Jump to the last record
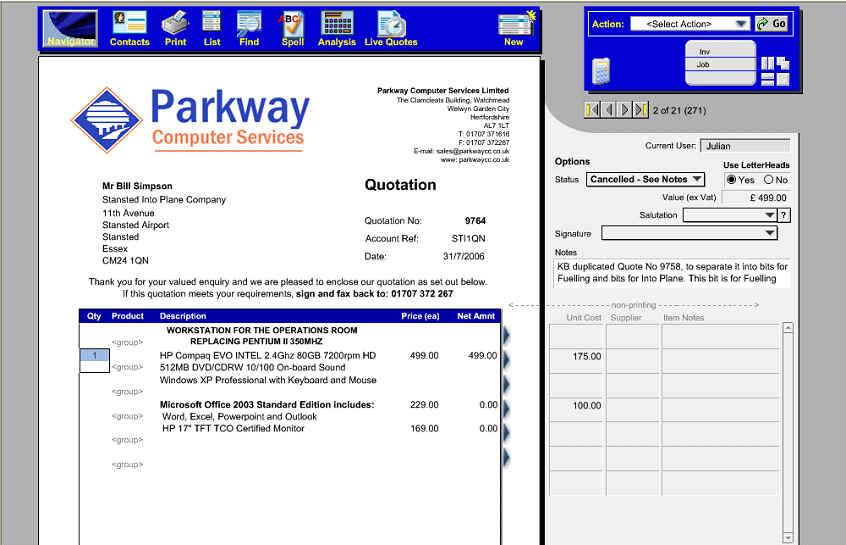 coord(640,110)
